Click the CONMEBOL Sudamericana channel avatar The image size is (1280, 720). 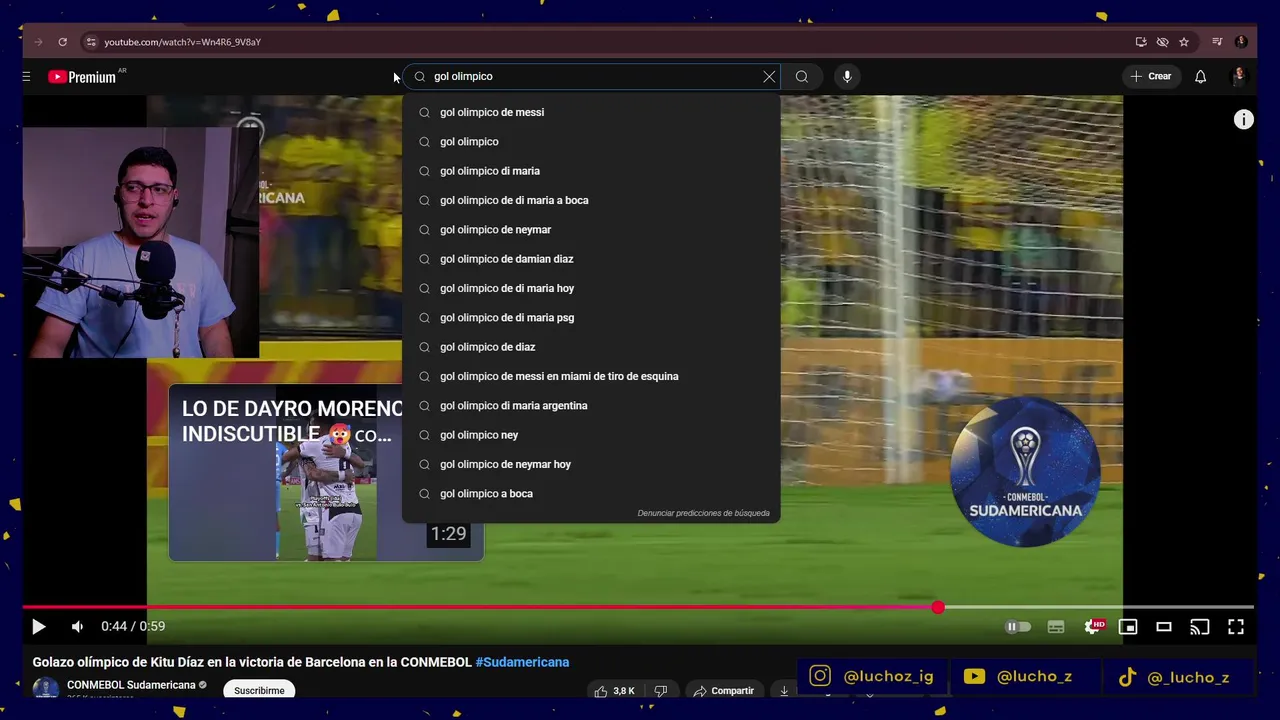click(x=45, y=688)
